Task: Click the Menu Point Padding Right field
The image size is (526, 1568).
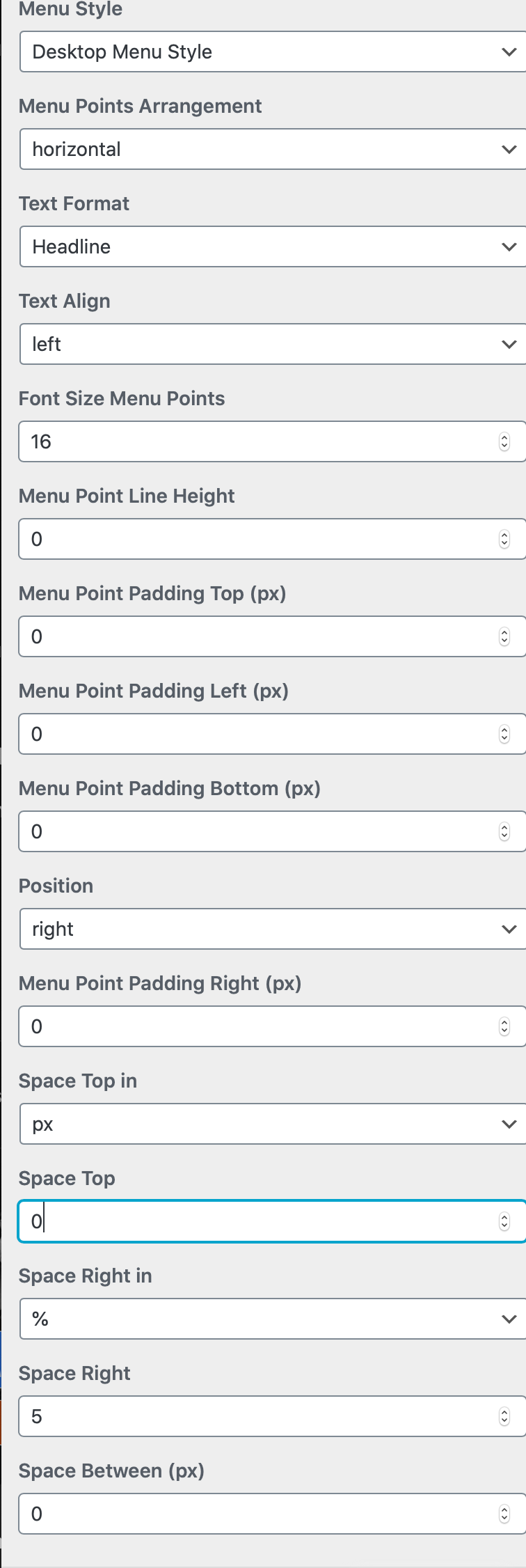Action: 257,1026
